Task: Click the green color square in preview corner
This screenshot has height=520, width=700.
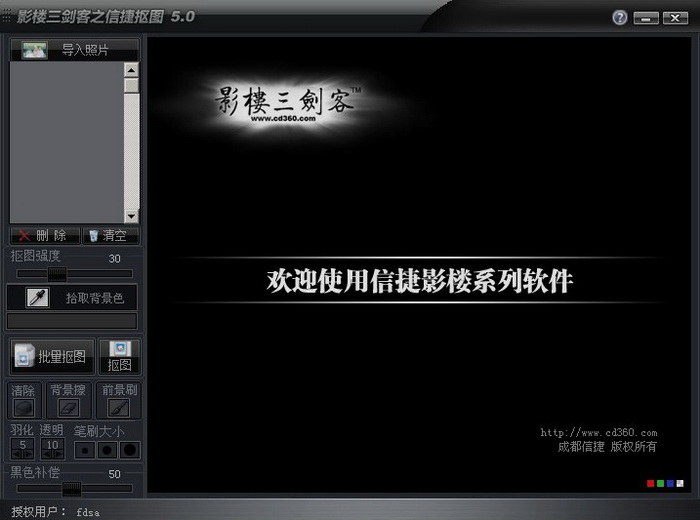Action: tap(660, 483)
